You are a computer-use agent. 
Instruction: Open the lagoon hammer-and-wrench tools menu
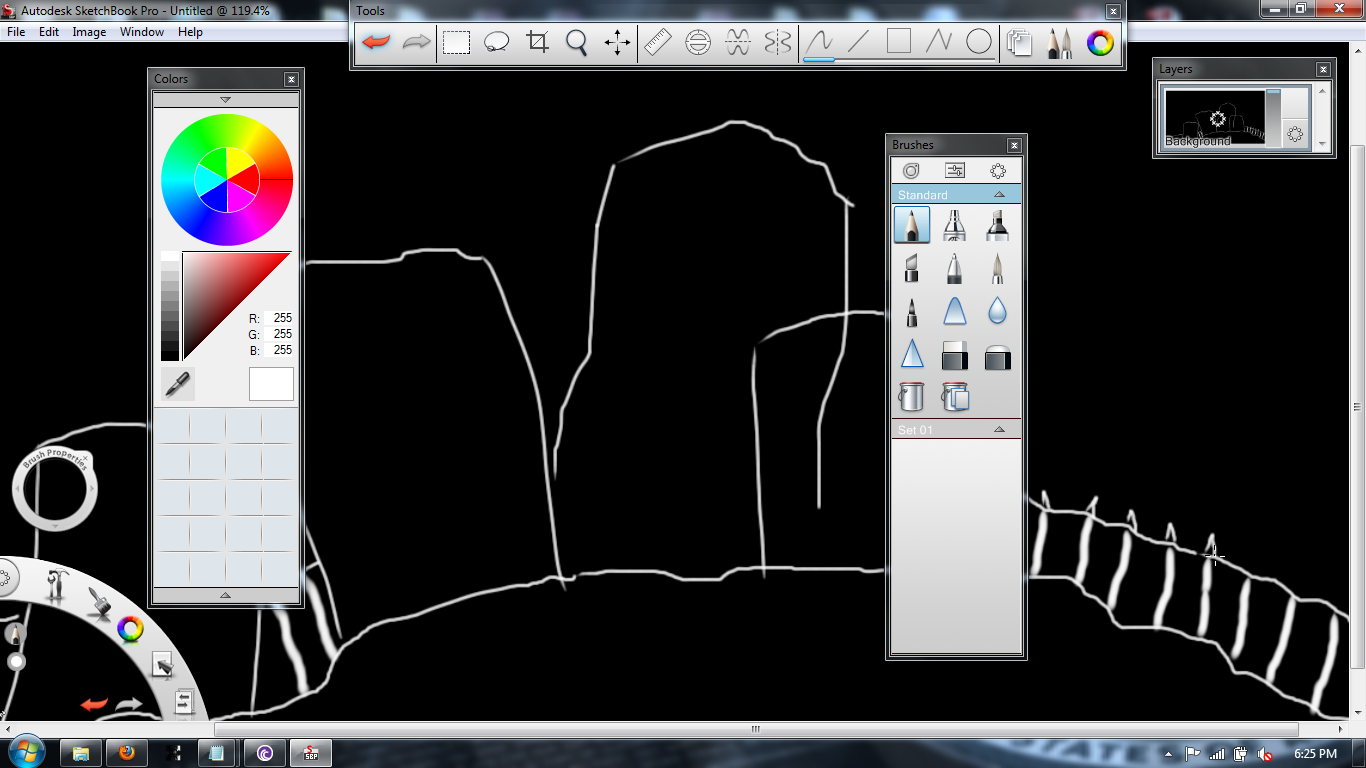tap(56, 583)
